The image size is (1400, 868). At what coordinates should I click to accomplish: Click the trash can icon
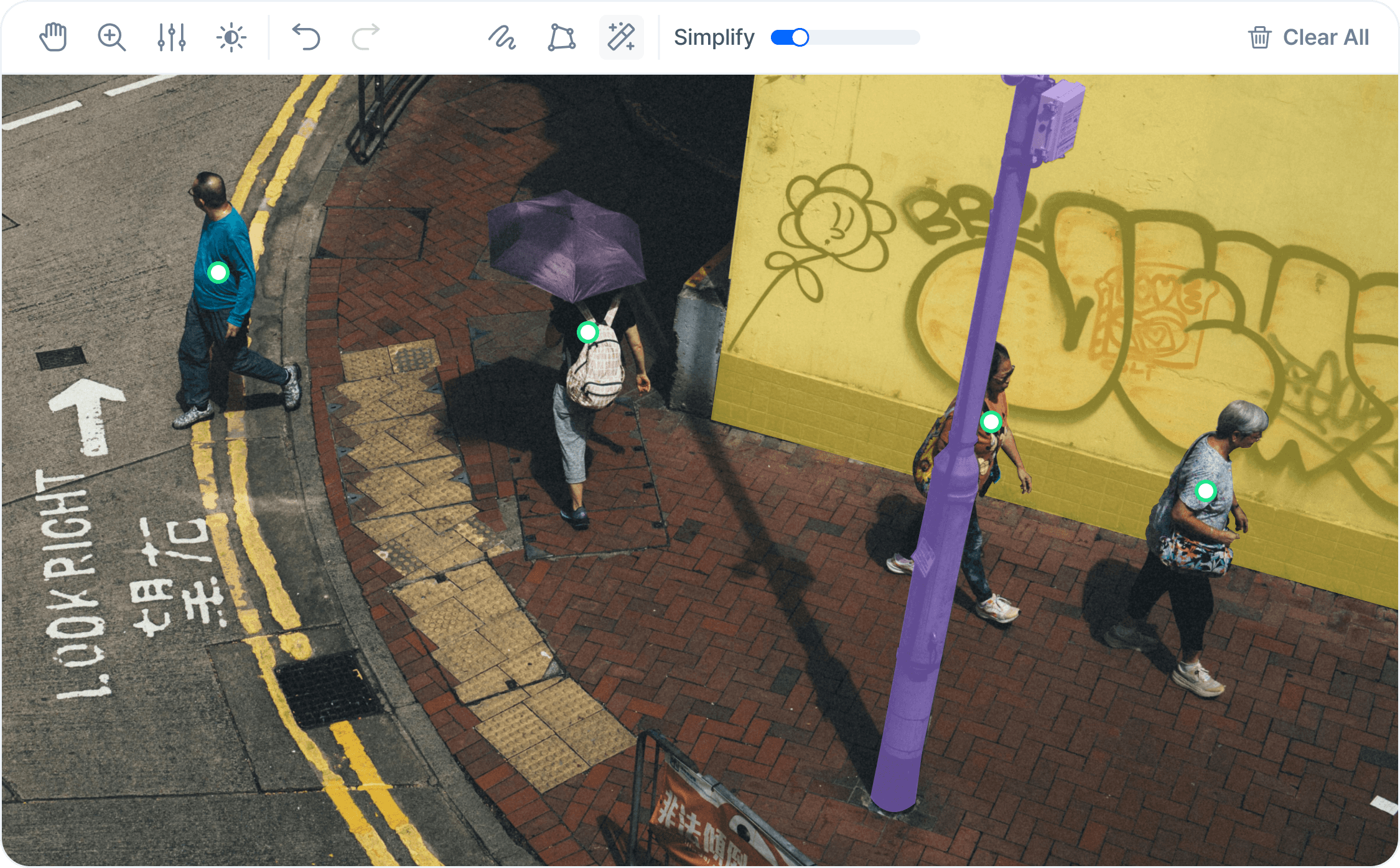click(x=1259, y=37)
